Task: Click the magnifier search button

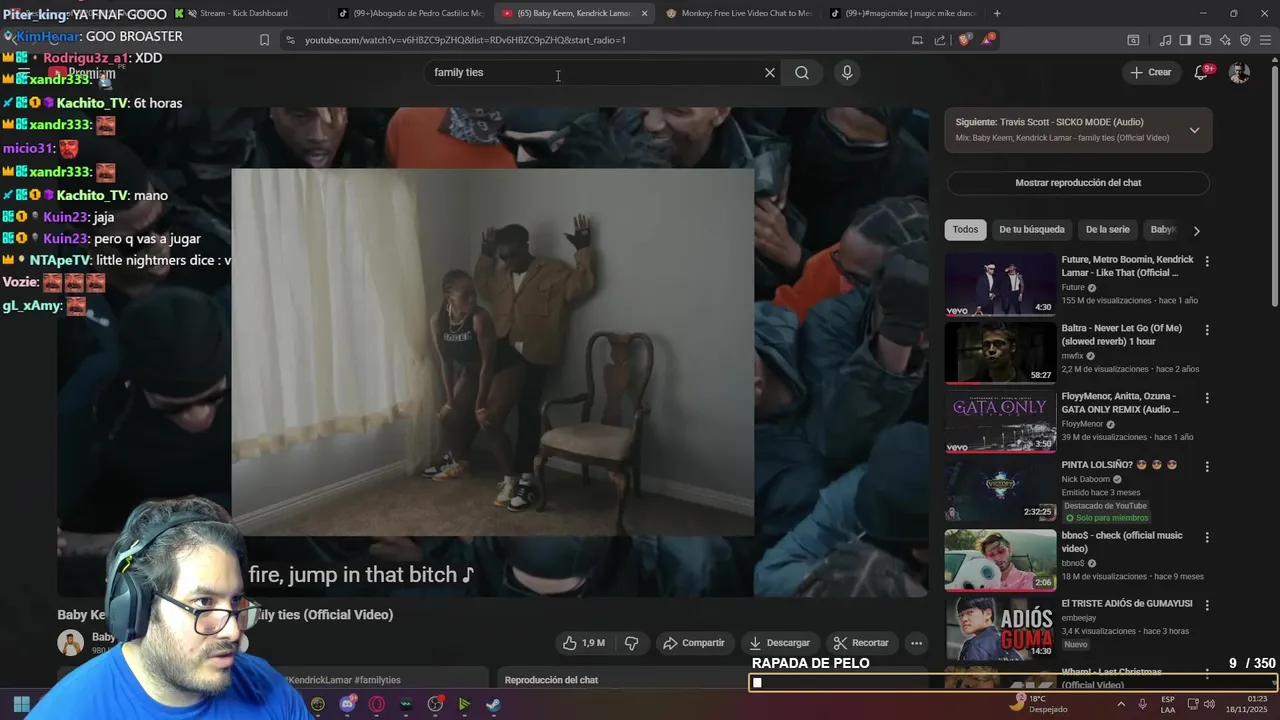Action: pos(802,72)
